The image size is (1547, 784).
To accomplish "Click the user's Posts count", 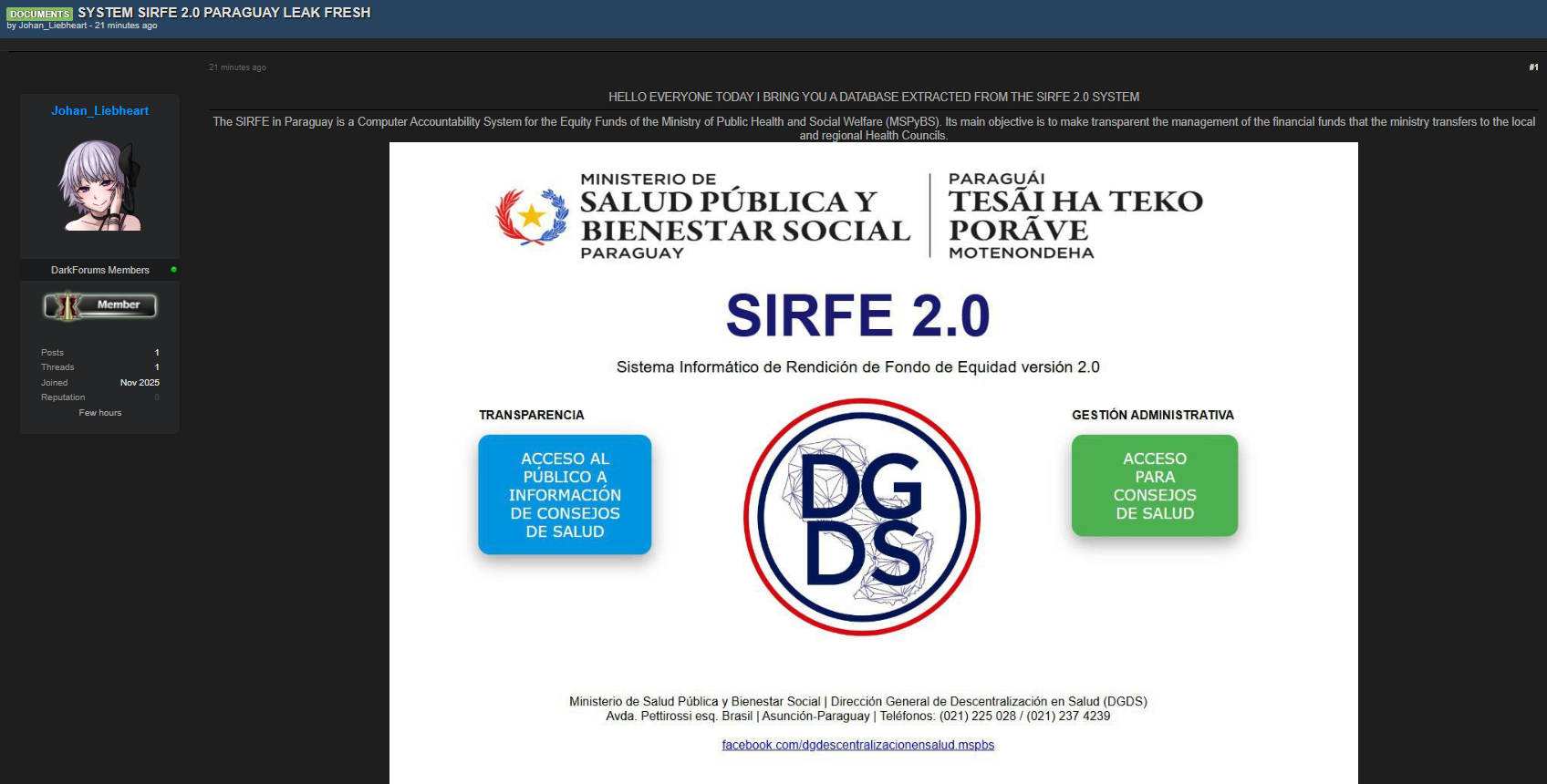I will 157,353.
